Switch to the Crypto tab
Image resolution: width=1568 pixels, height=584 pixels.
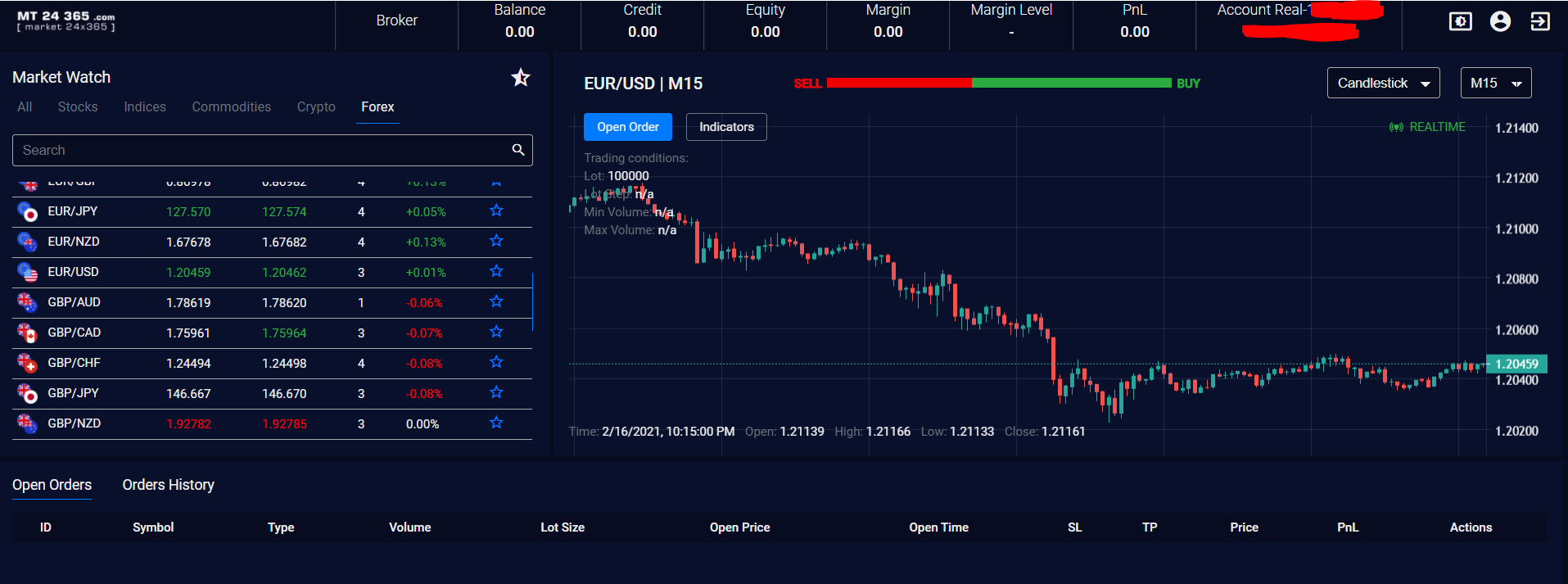tap(316, 107)
